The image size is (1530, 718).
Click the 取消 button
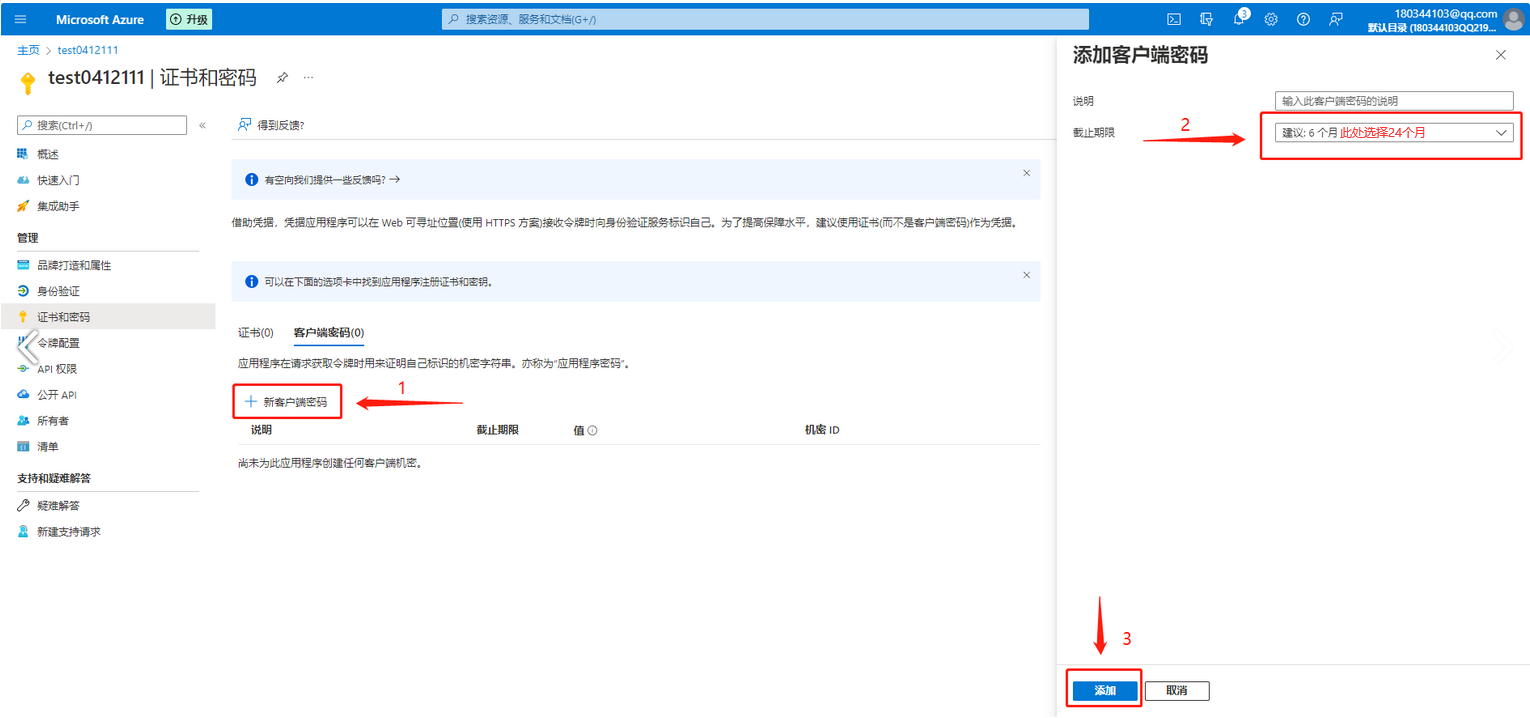(x=1177, y=691)
